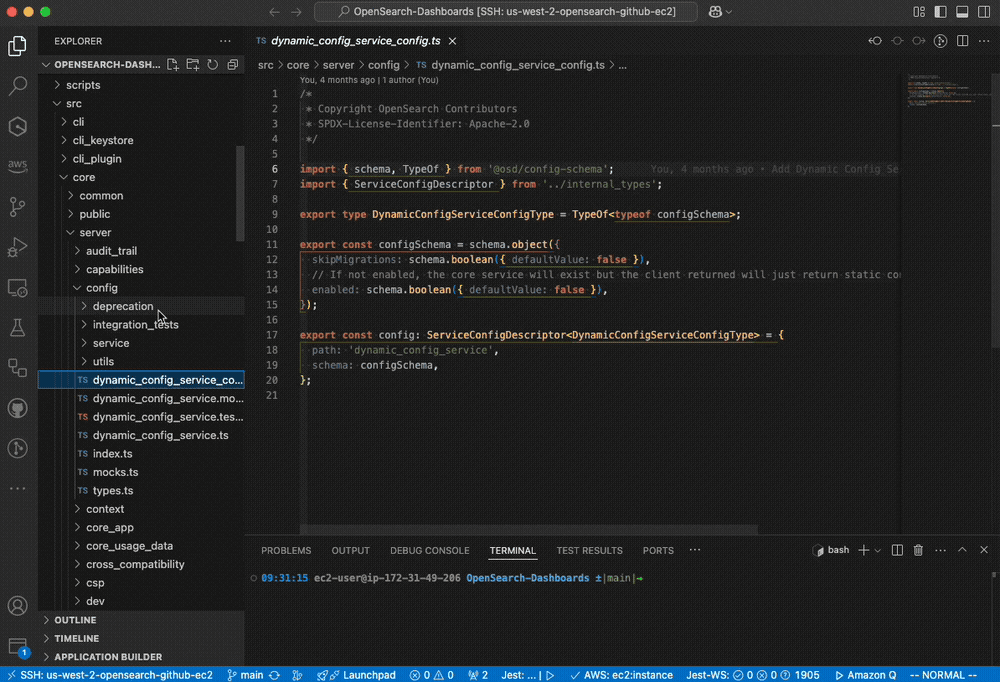Open editor more actions menu

coord(984,41)
